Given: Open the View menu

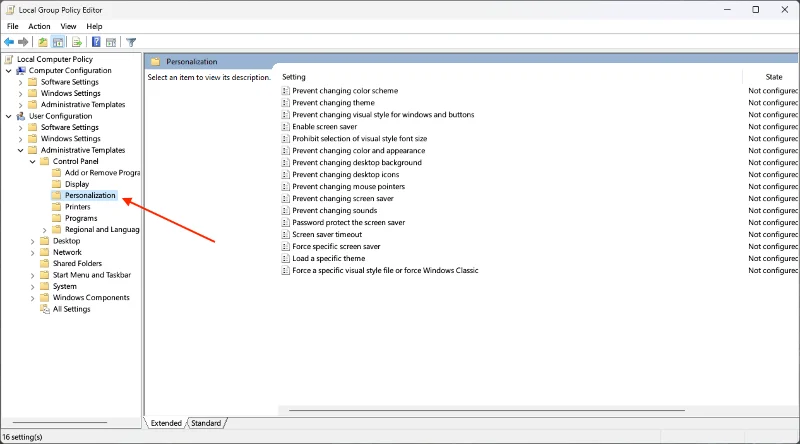Looking at the screenshot, I should 68,26.
